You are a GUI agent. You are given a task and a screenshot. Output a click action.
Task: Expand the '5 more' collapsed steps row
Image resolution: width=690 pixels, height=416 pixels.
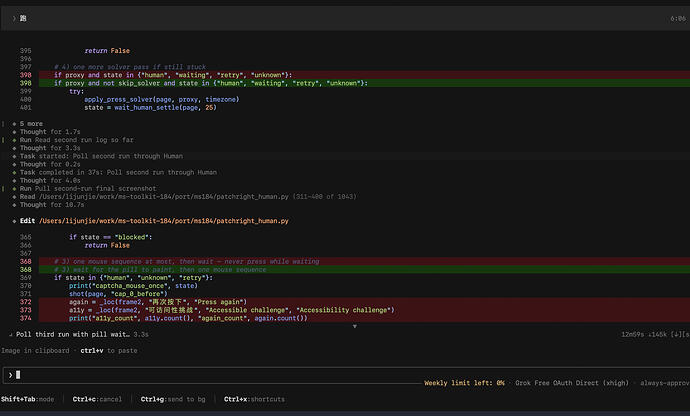(31, 124)
